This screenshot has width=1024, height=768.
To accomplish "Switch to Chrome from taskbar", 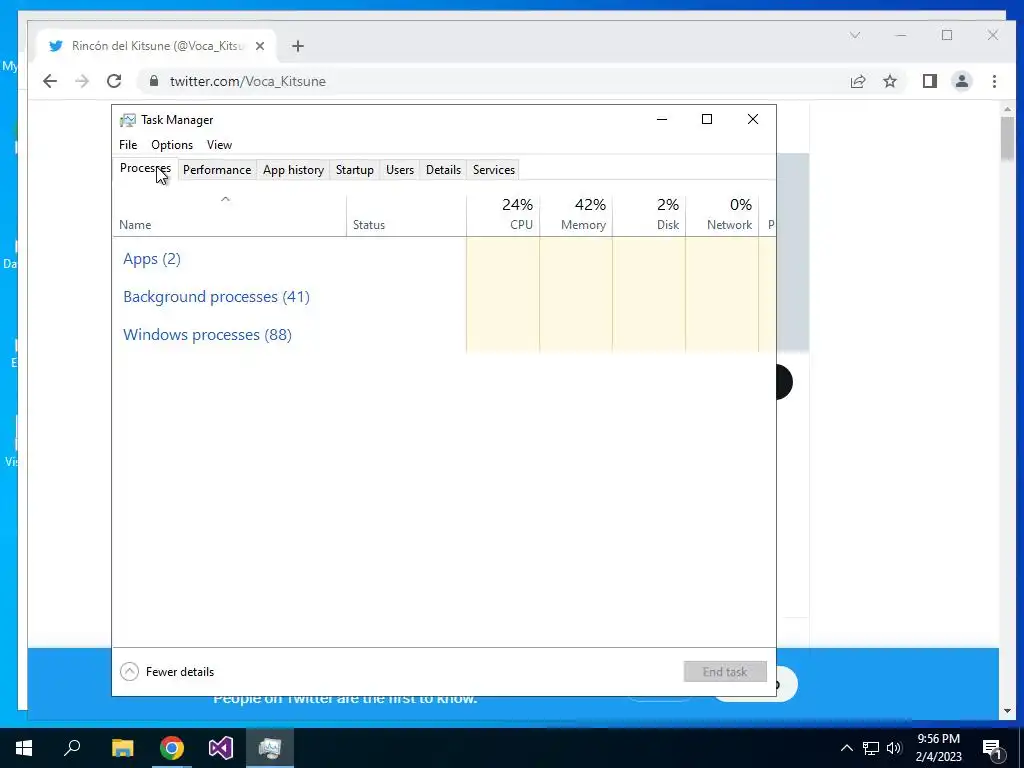I will [x=172, y=748].
